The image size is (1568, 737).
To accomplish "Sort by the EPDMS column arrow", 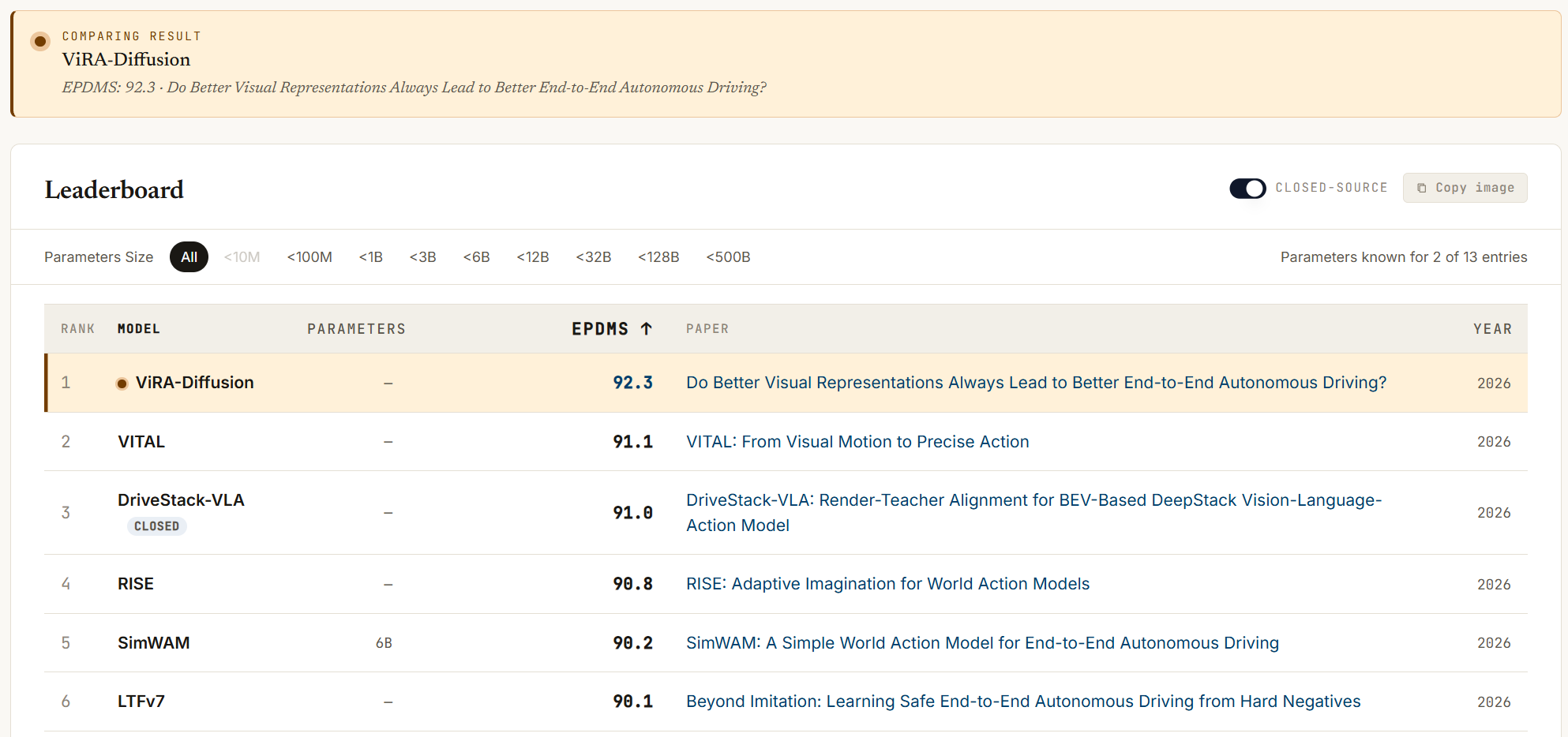I will (647, 329).
